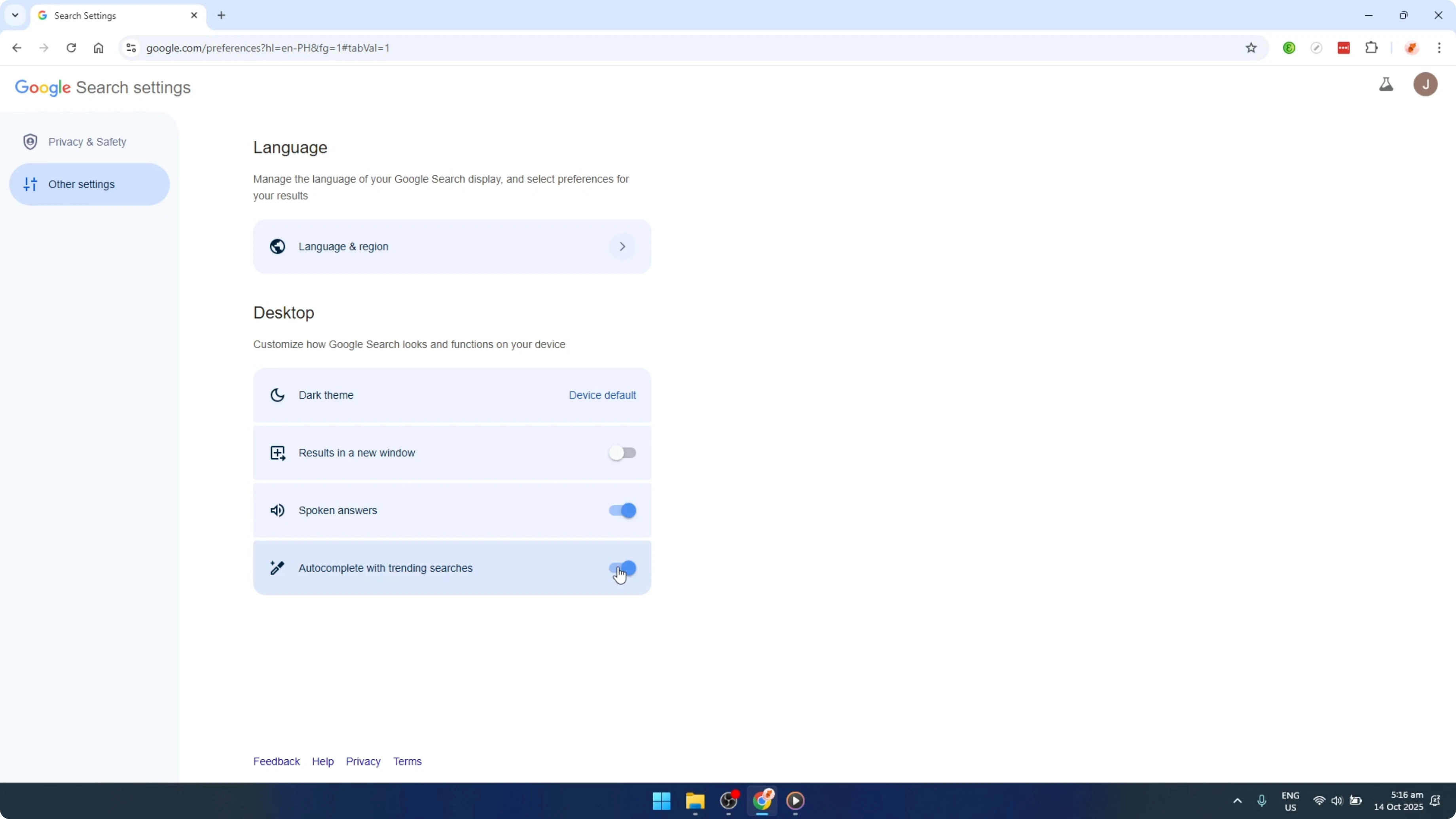Open the account profile avatar menu
Viewport: 1456px width, 819px height.
[1425, 84]
